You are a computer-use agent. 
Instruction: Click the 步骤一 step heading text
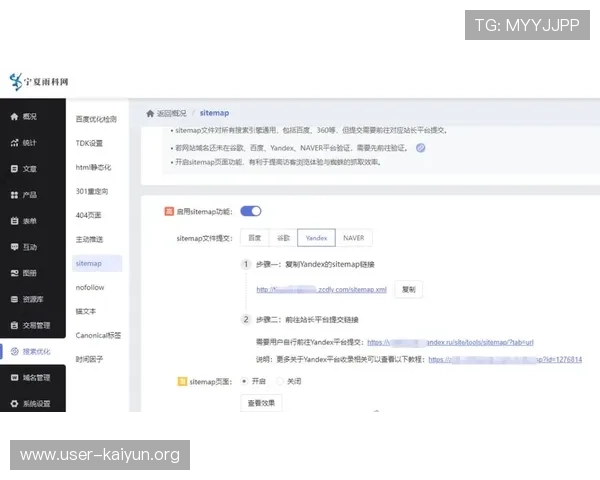(x=315, y=264)
